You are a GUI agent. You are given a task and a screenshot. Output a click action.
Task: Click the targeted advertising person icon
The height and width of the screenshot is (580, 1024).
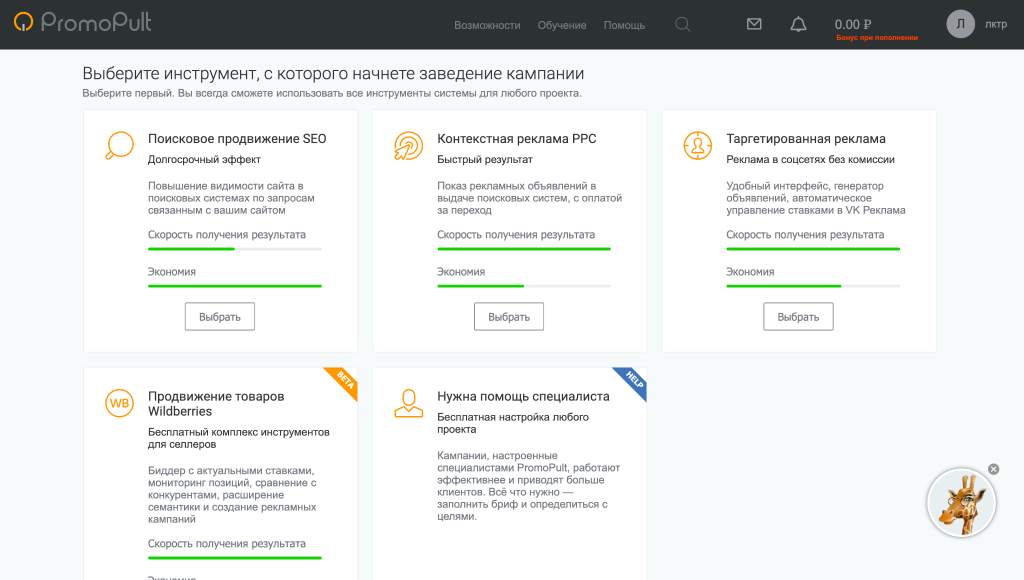(x=697, y=145)
